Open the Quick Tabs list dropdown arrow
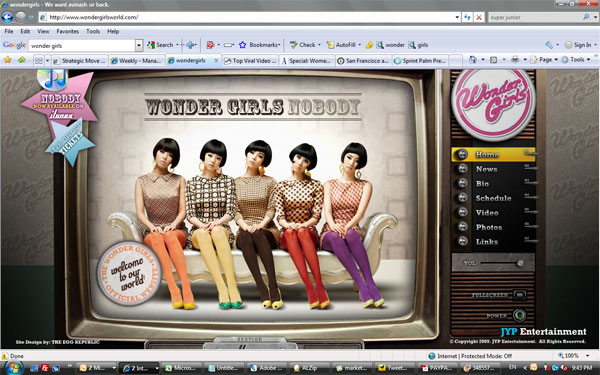The width and height of the screenshot is (600, 375). [47, 60]
